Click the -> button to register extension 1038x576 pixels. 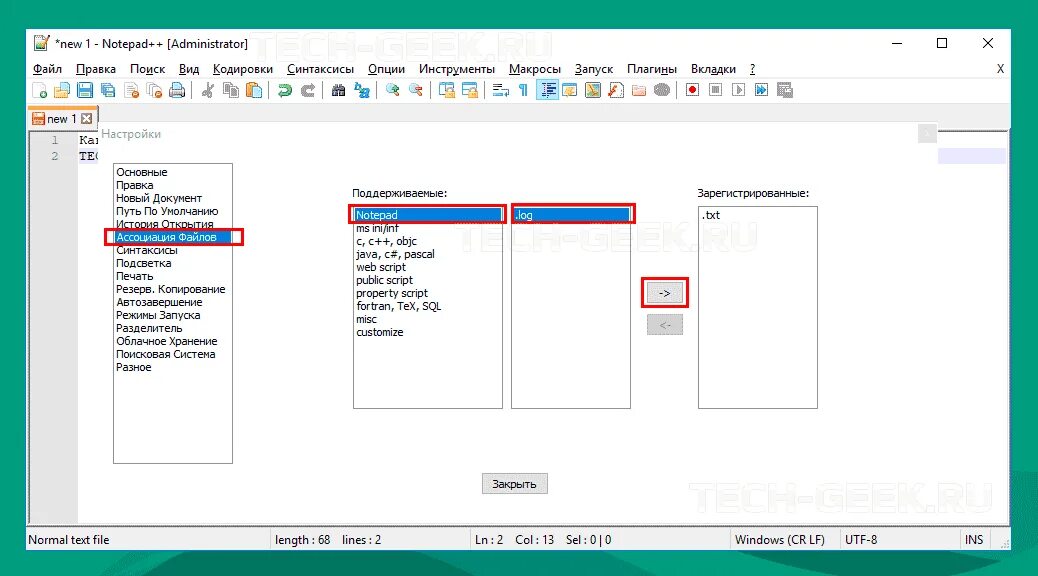point(665,293)
